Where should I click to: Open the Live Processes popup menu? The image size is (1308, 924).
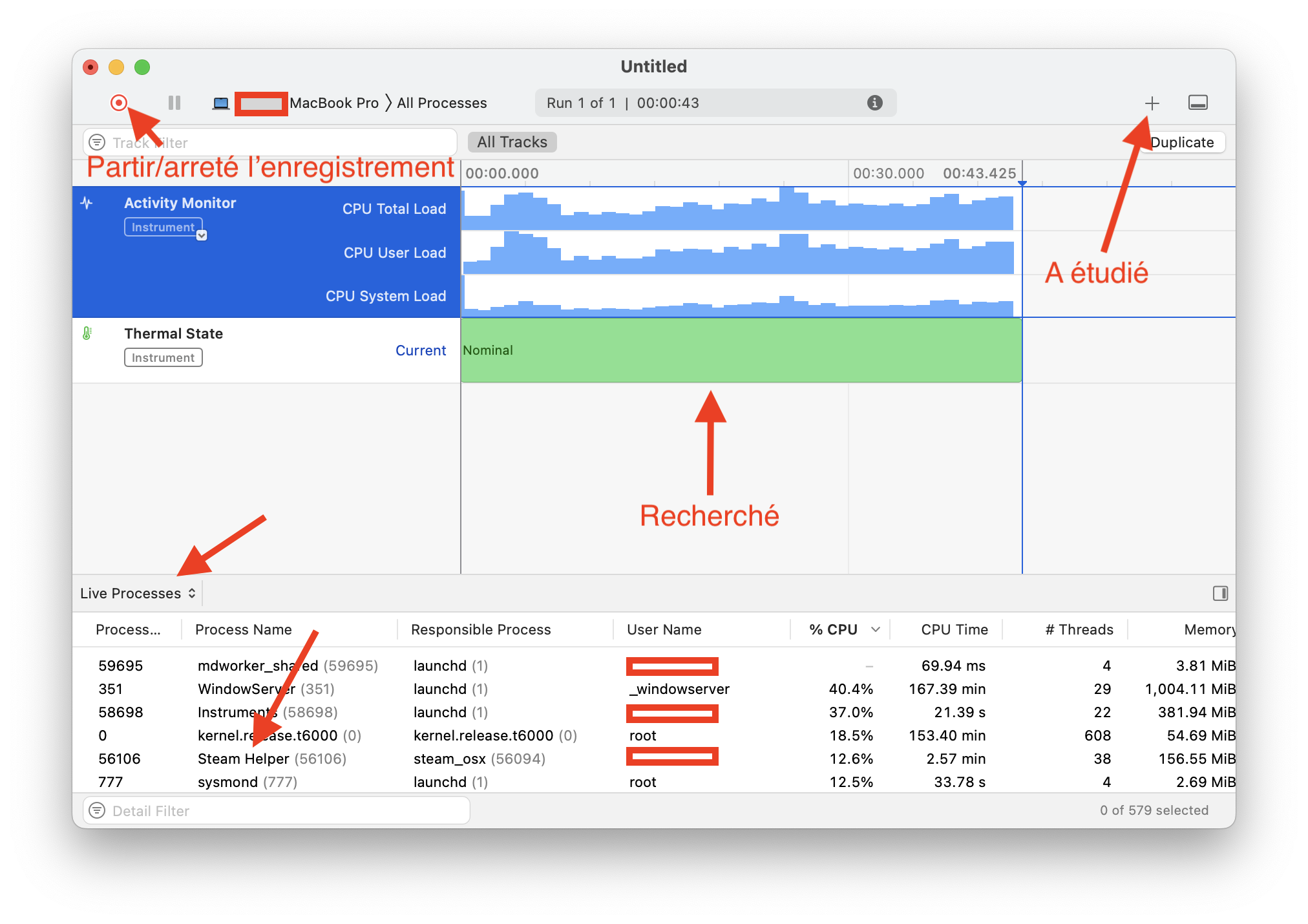click(138, 593)
